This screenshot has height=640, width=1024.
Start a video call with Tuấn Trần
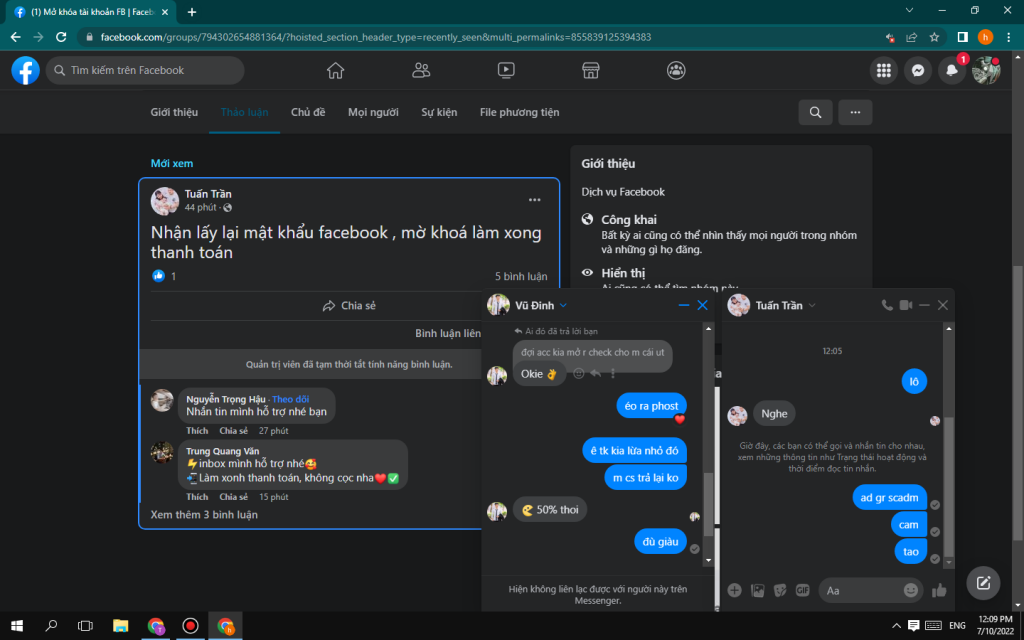(x=906, y=305)
